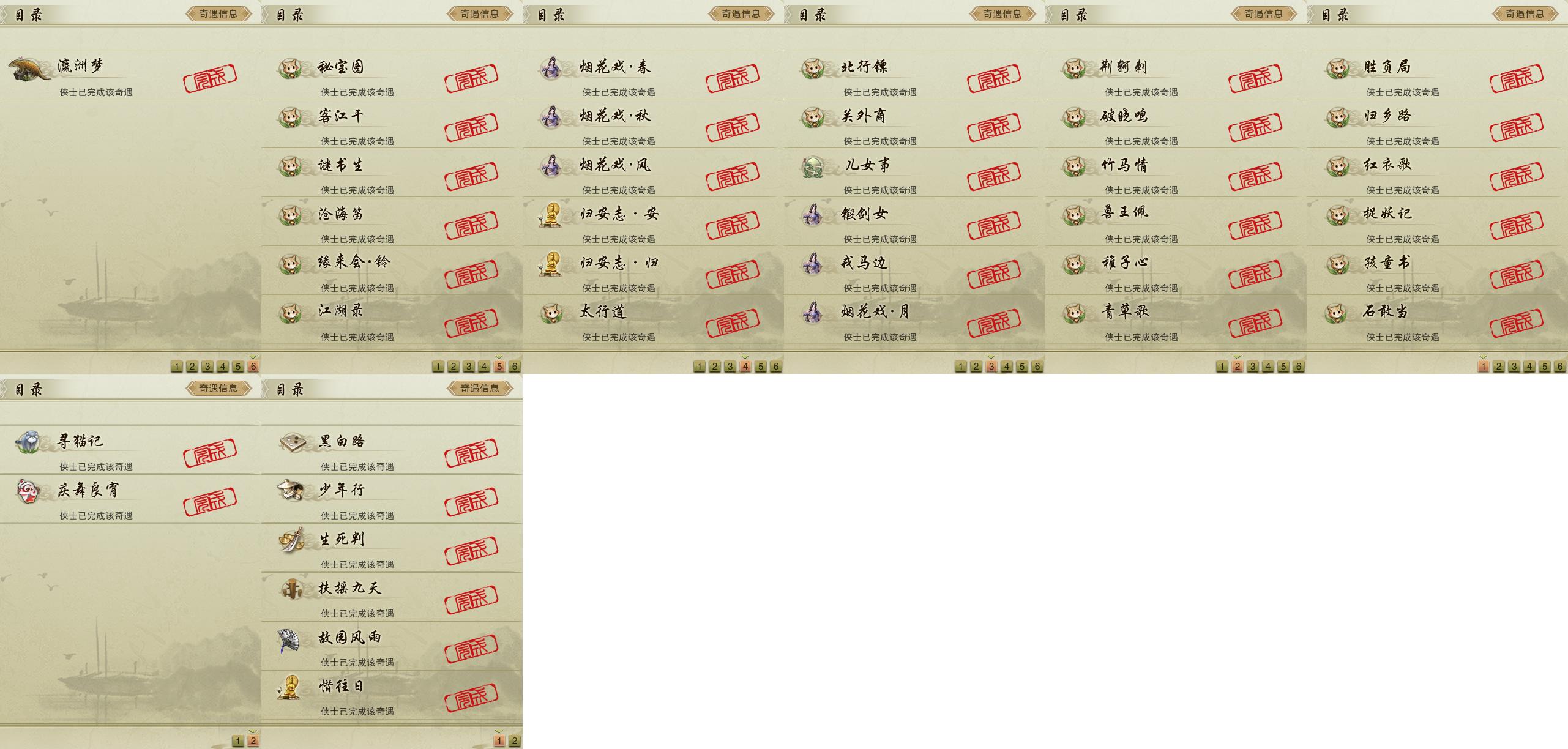The height and width of the screenshot is (749, 1568).
Task: Open the 捉妖记 adventure entry
Action: tap(1437, 222)
